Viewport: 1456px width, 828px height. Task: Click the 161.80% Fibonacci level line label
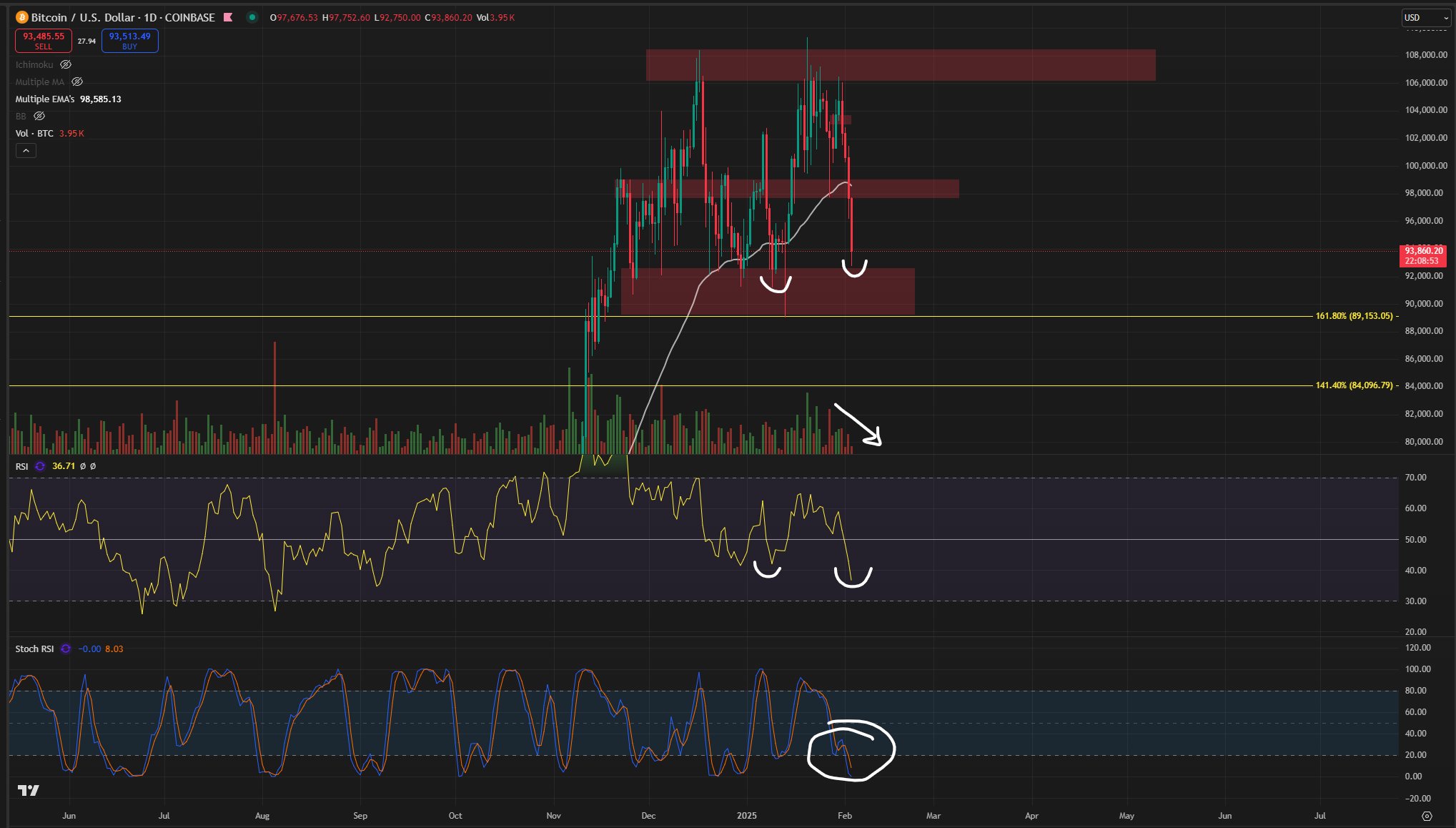pyautogui.click(x=1354, y=316)
